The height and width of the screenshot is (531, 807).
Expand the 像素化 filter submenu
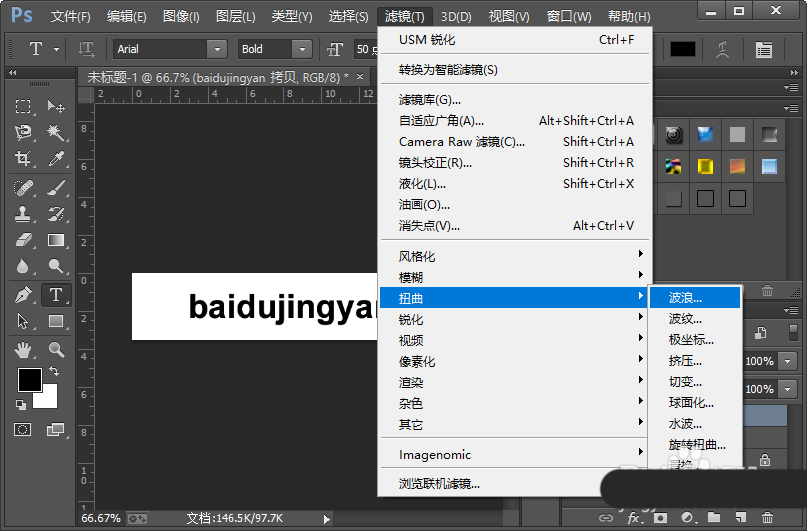tap(515, 361)
